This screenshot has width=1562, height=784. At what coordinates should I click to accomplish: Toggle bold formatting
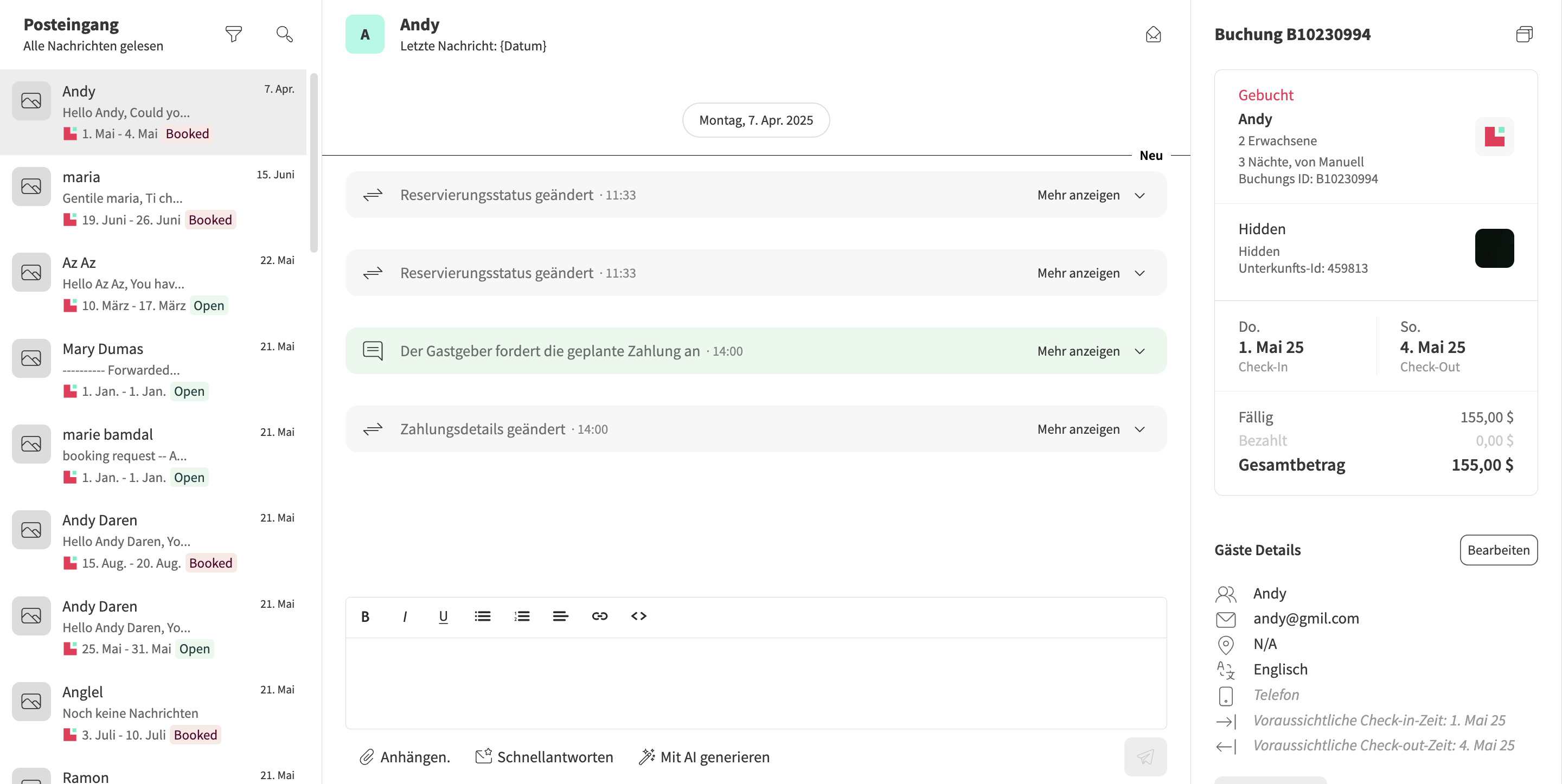(x=365, y=616)
